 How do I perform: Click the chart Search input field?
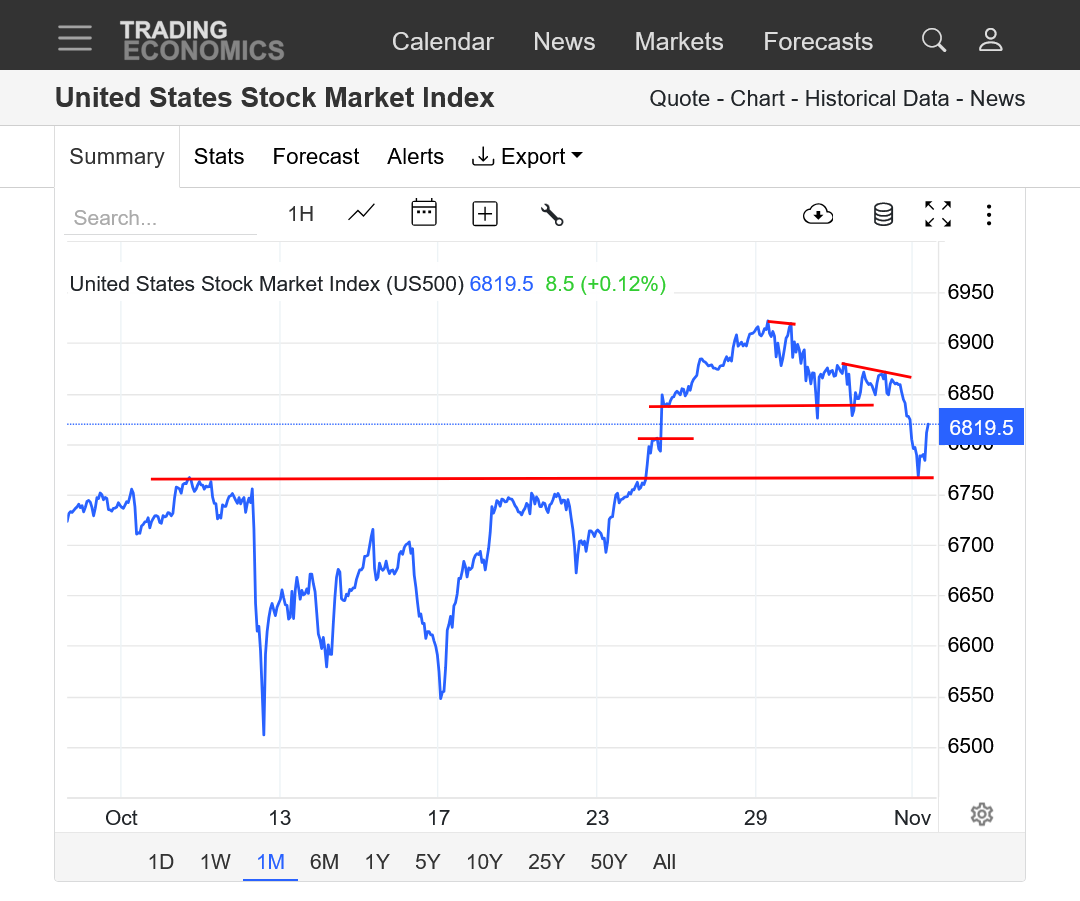coord(160,218)
